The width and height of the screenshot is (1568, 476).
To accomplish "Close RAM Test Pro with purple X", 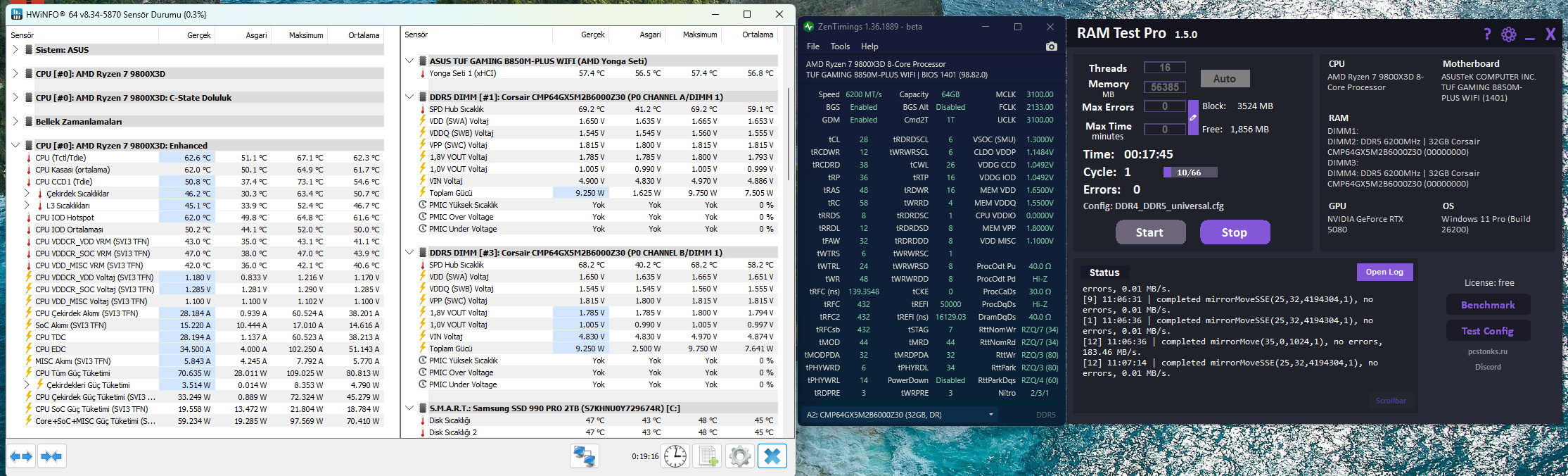I will point(1550,35).
